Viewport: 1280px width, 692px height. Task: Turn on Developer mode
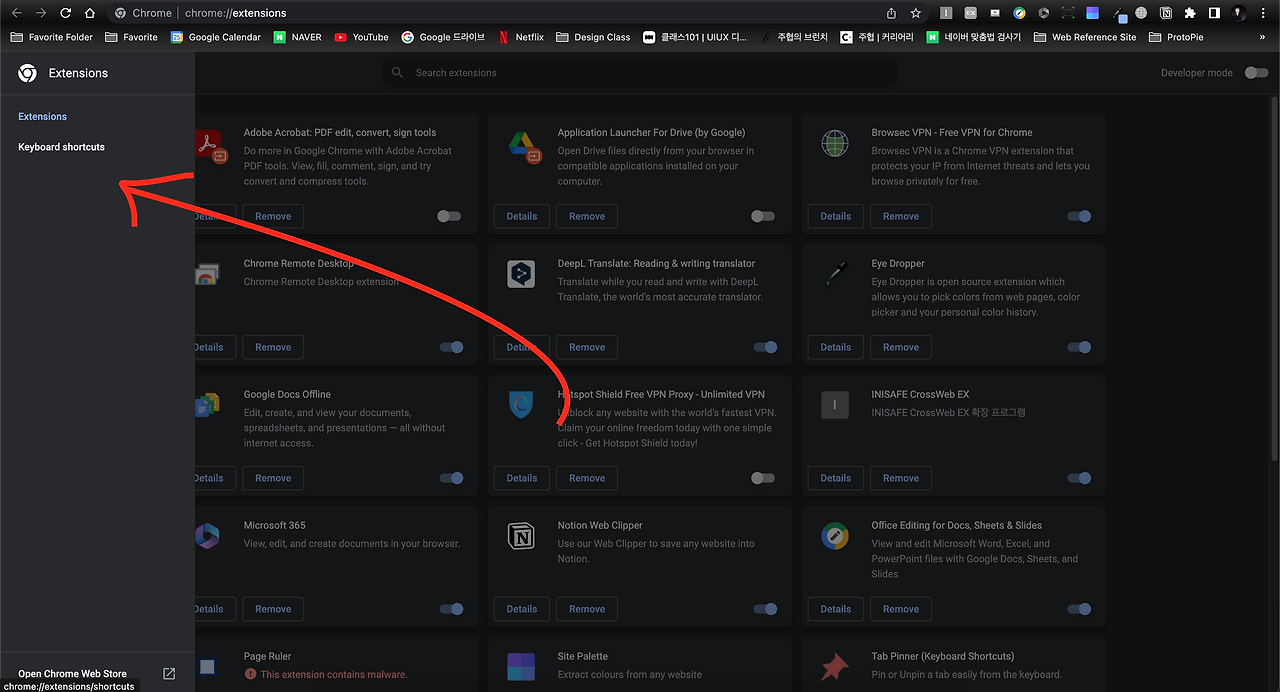tap(1256, 72)
